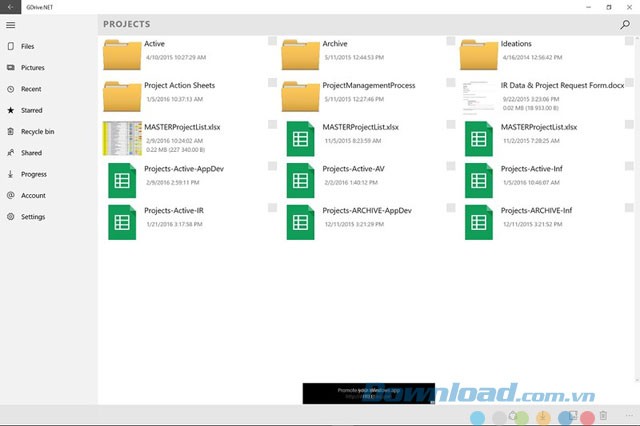View Progress in the sidebar
Screen dimensions: 640x426
49,174
